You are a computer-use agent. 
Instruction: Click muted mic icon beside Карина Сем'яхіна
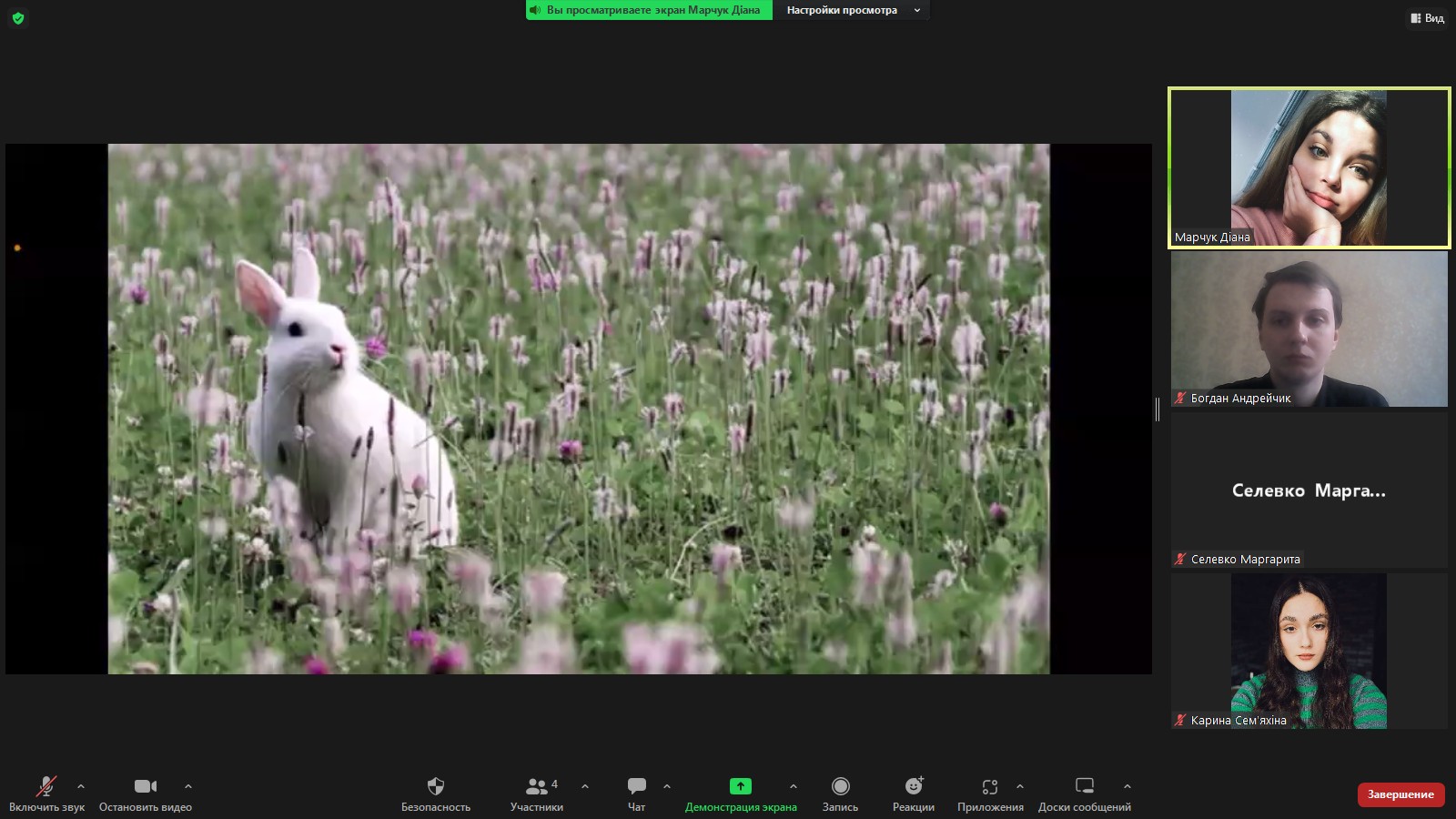click(1181, 720)
